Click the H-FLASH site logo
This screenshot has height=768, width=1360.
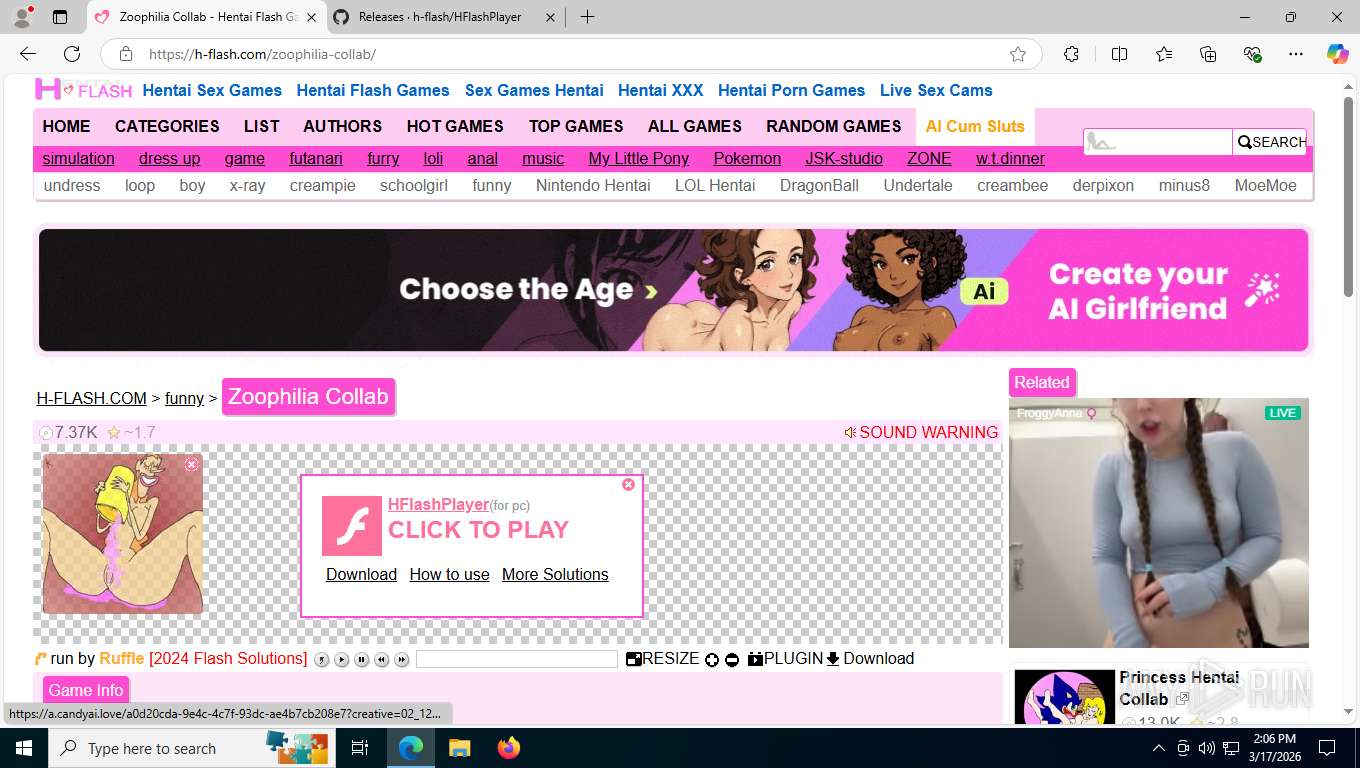[84, 90]
